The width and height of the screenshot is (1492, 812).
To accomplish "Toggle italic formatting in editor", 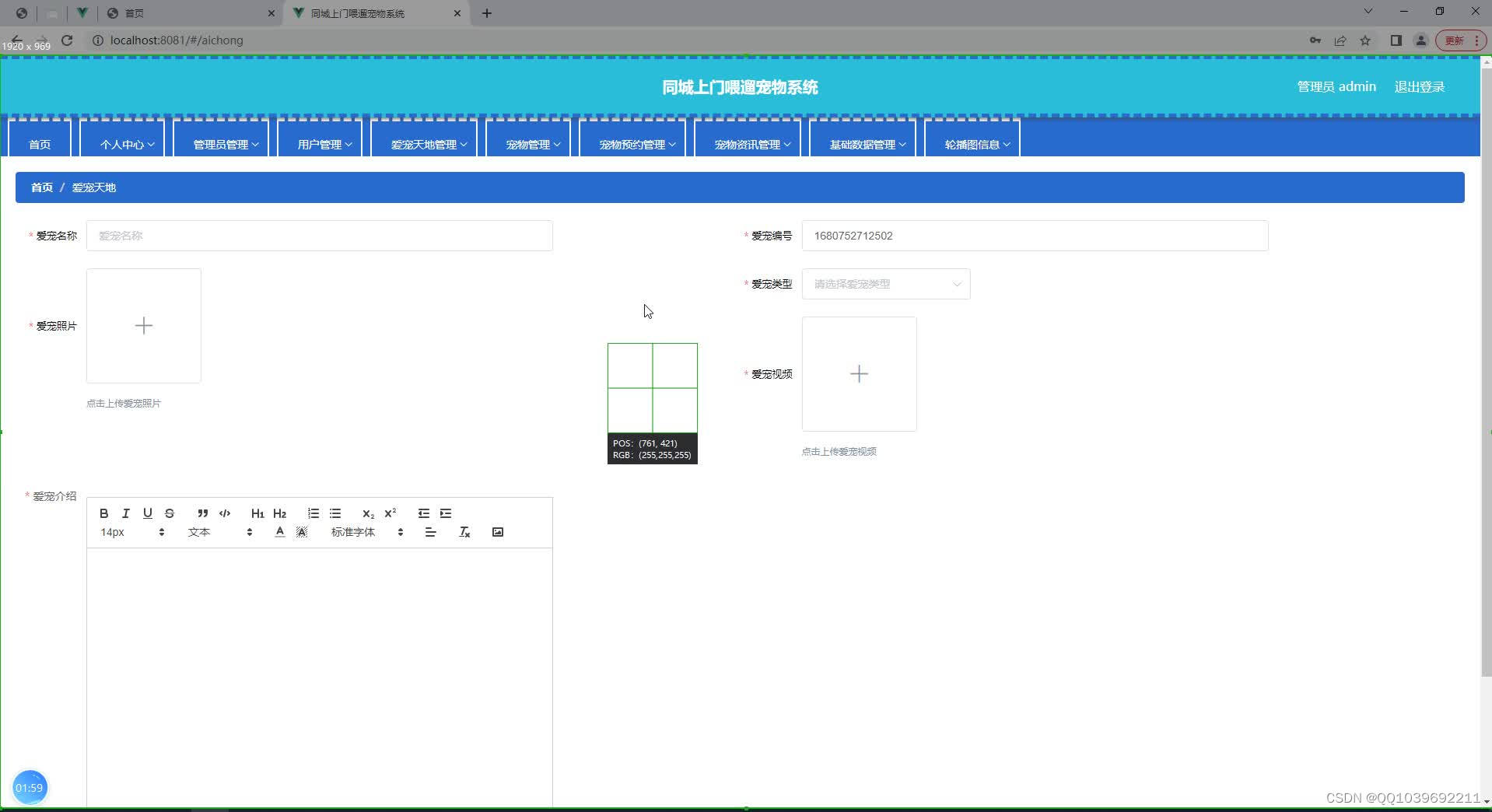I will pos(125,513).
